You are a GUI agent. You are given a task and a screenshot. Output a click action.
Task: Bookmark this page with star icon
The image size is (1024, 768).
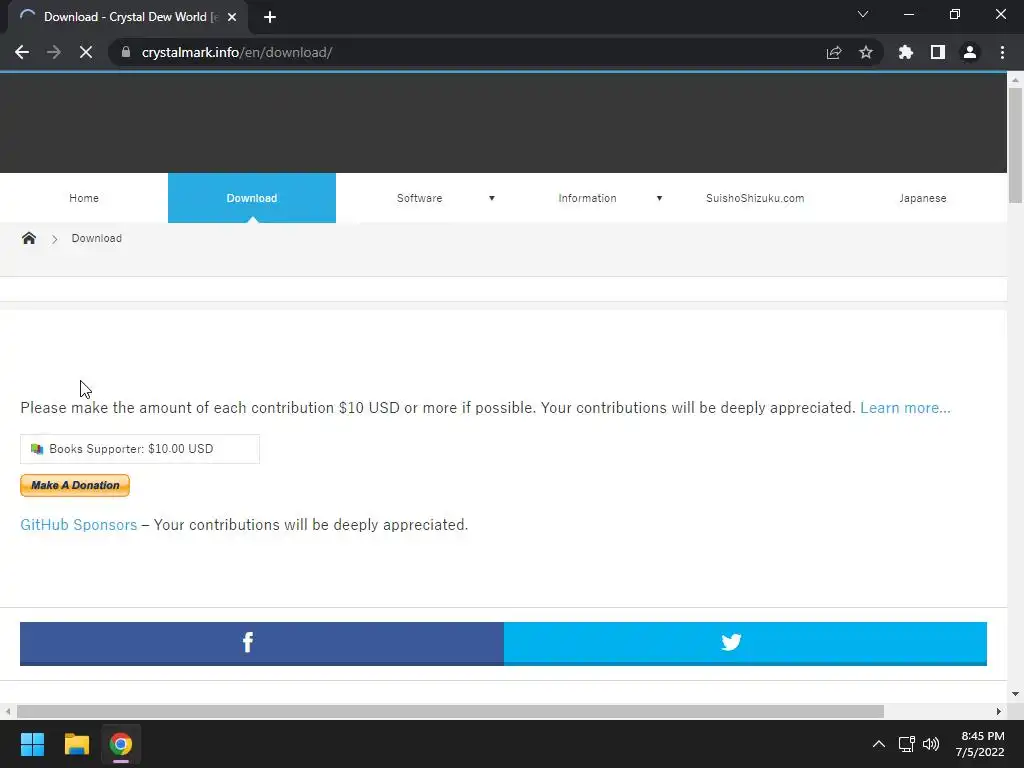point(866,52)
